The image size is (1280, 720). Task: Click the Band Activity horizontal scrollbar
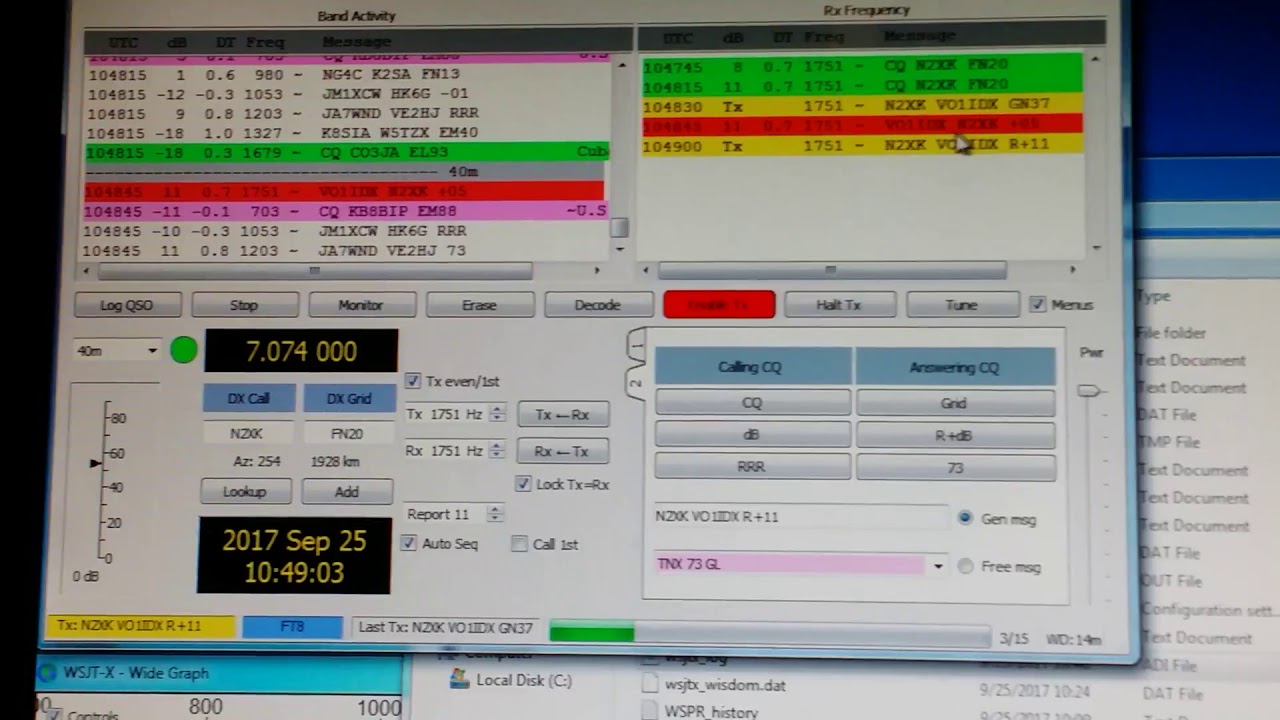pyautogui.click(x=314, y=271)
